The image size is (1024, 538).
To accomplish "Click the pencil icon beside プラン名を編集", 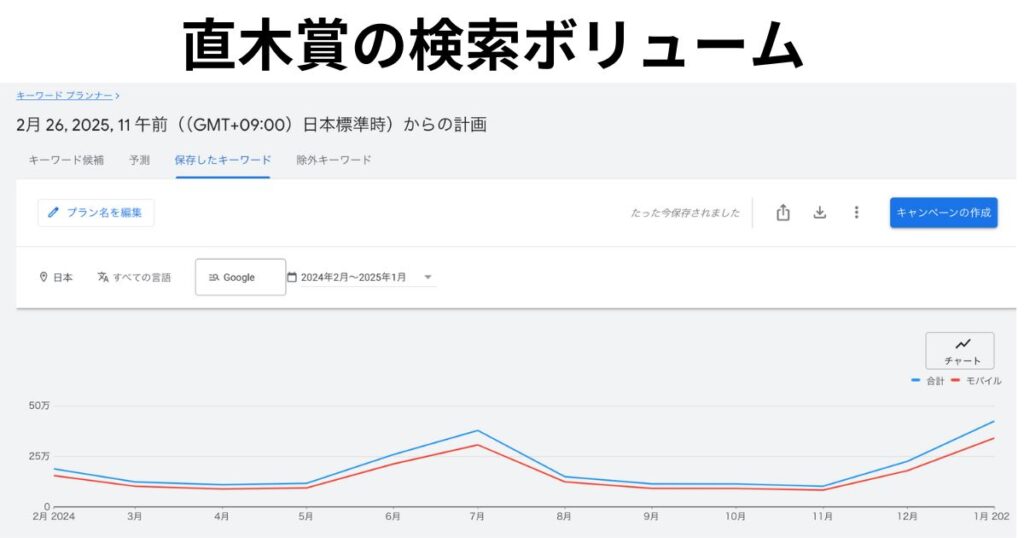I will coord(54,212).
